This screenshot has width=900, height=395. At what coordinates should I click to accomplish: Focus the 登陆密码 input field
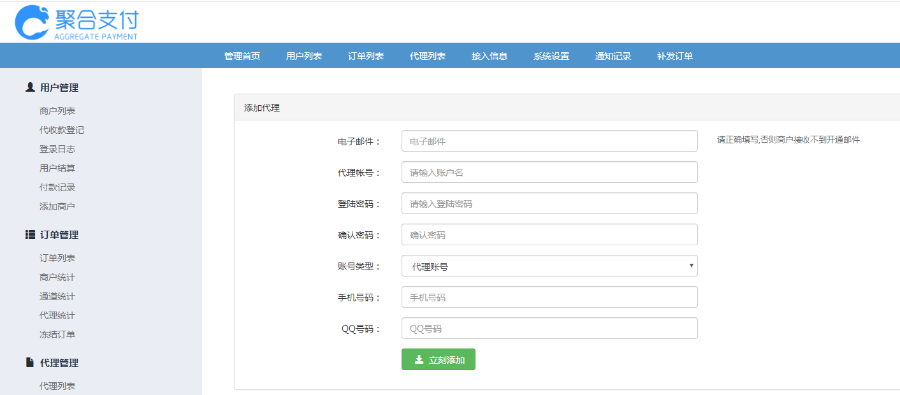click(x=549, y=203)
